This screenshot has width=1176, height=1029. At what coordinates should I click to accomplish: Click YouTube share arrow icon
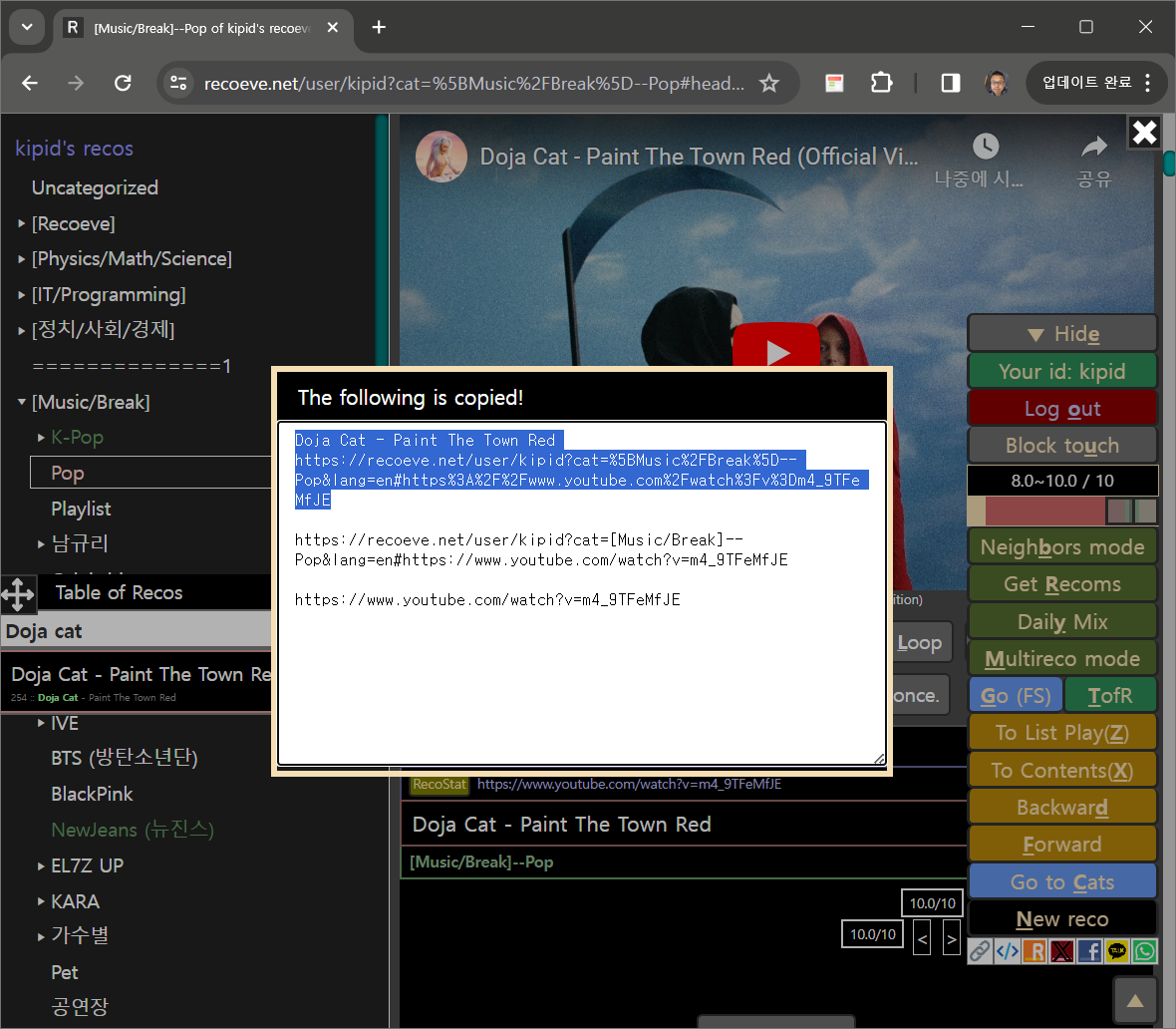click(1094, 146)
